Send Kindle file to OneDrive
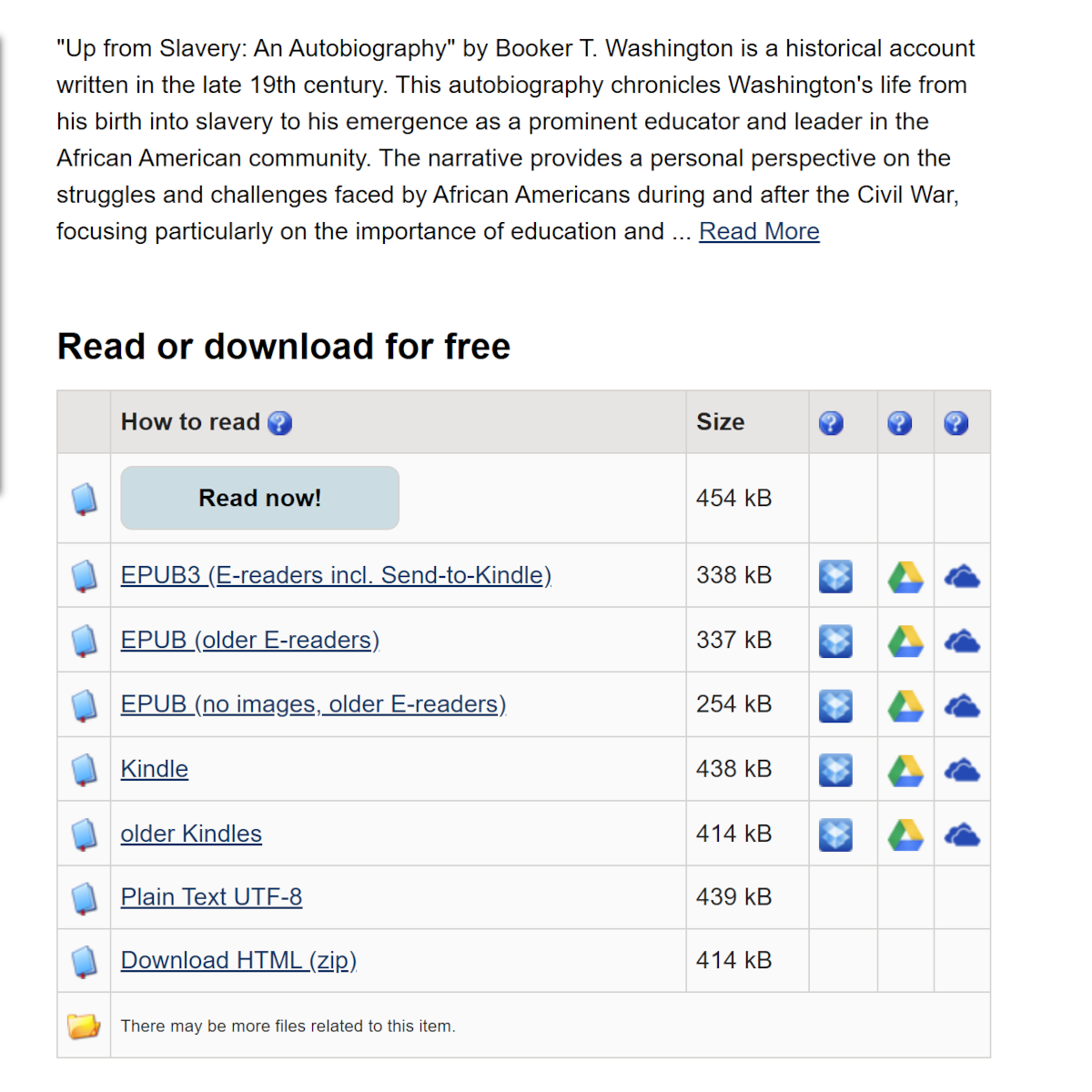The width and height of the screenshot is (1092, 1092). click(x=962, y=771)
